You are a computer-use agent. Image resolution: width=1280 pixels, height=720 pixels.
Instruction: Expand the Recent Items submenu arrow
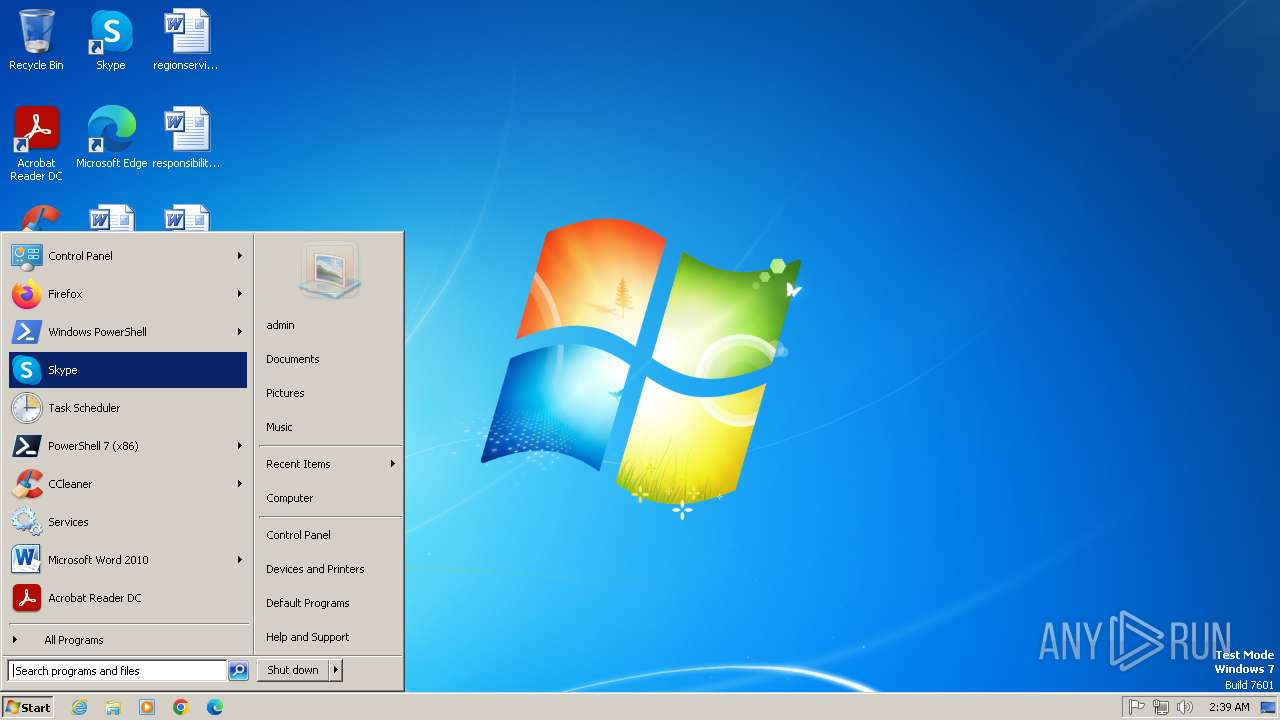(x=393, y=464)
